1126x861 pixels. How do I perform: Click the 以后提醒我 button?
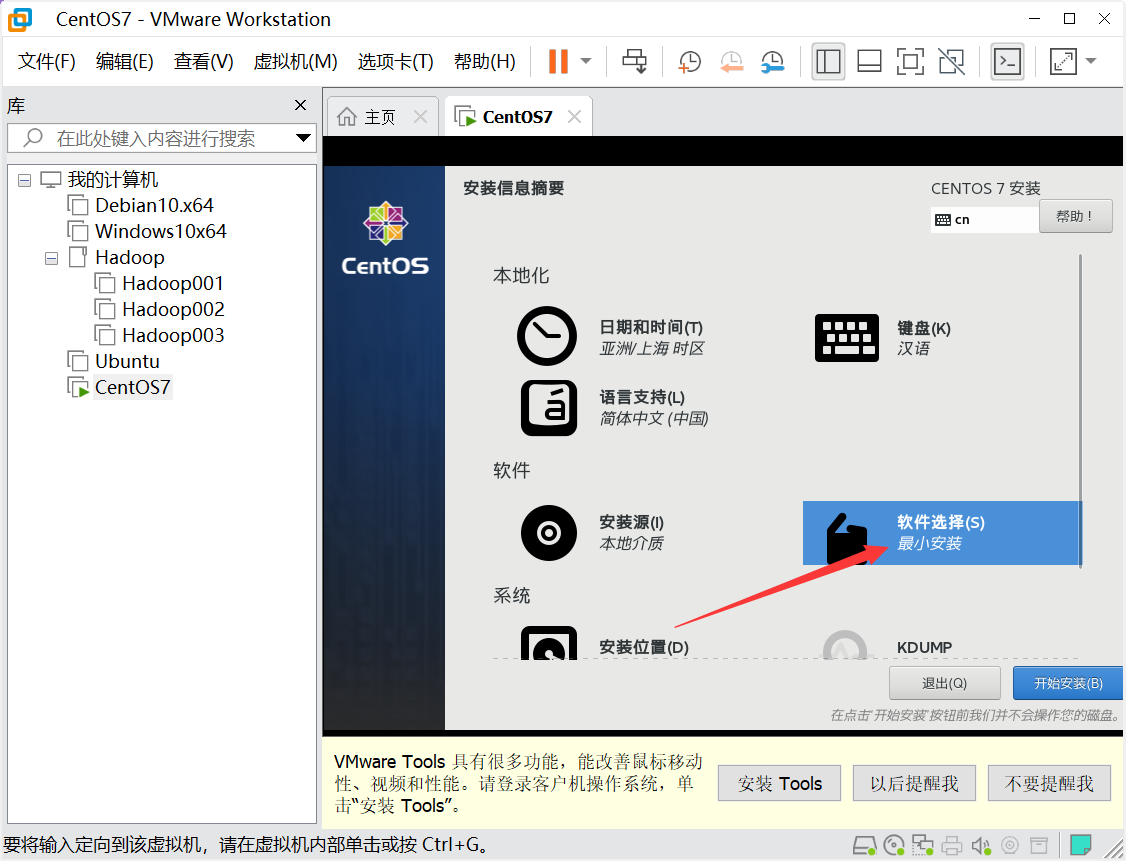click(914, 783)
